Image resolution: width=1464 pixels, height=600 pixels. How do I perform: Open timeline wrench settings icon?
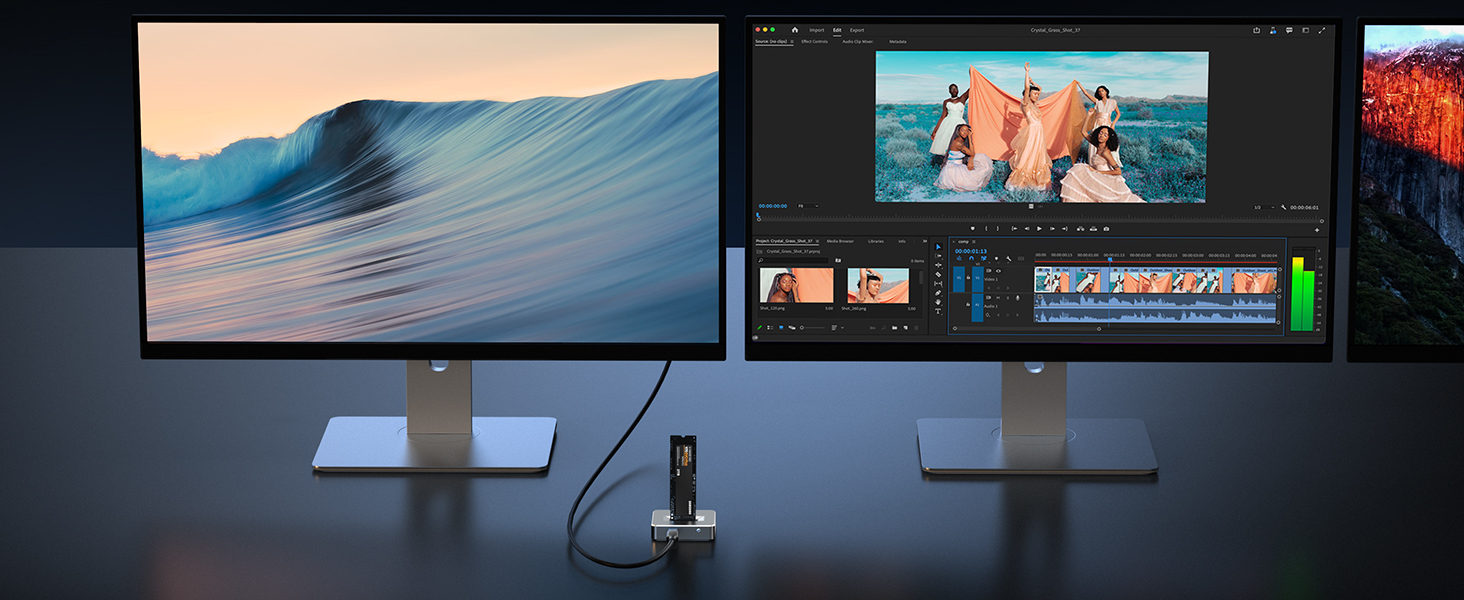(x=1008, y=258)
